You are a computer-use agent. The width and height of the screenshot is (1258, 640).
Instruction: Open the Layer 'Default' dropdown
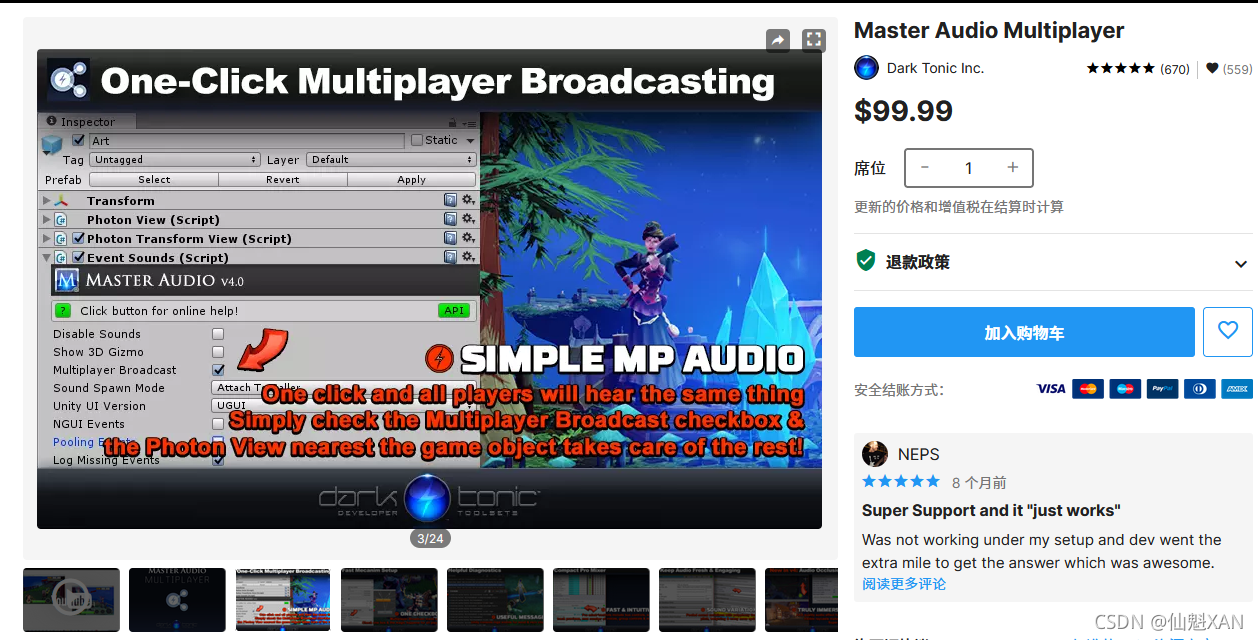[x=391, y=160]
